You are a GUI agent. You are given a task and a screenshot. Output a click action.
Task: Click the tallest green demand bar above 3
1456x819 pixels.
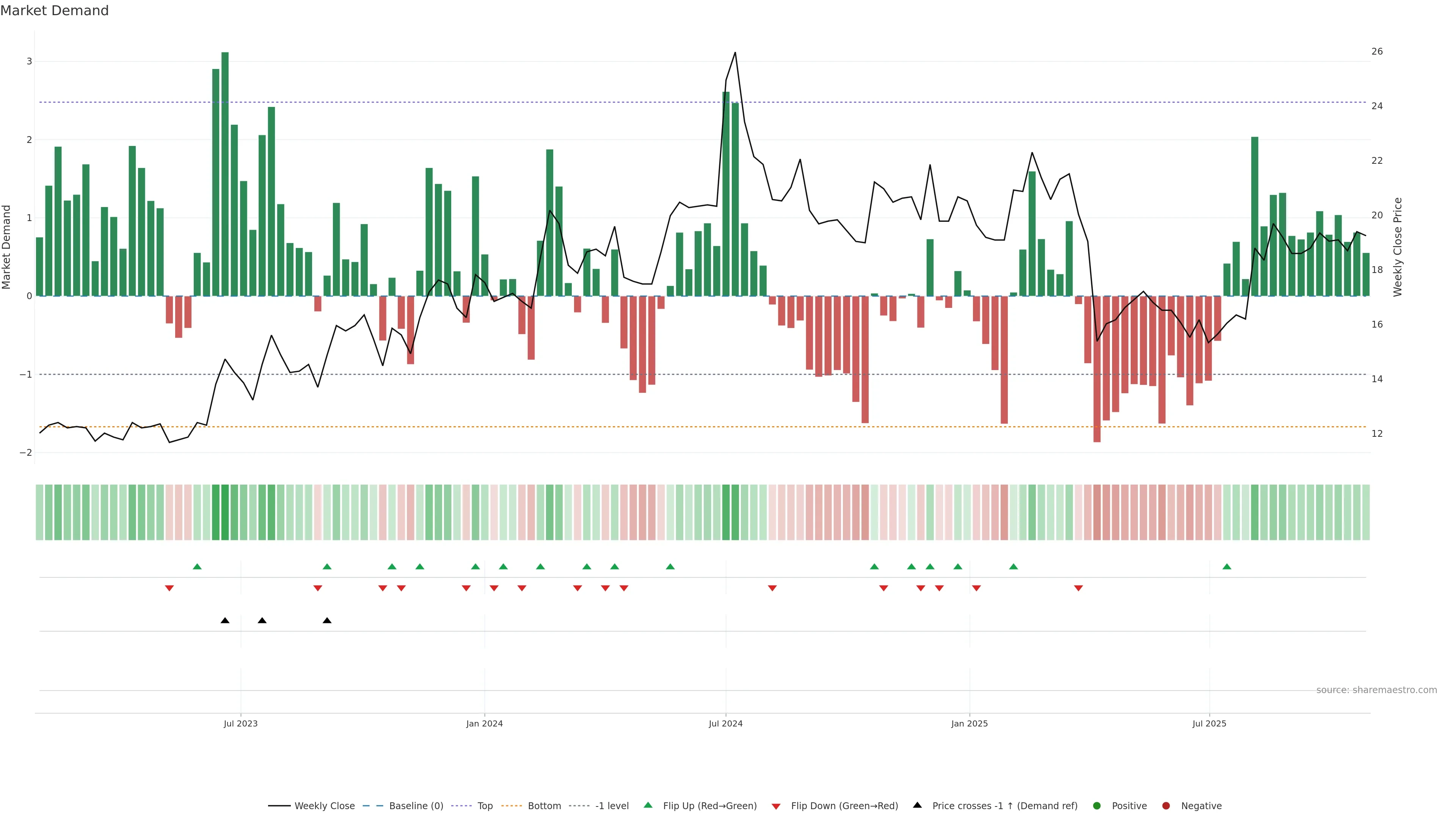225,169
